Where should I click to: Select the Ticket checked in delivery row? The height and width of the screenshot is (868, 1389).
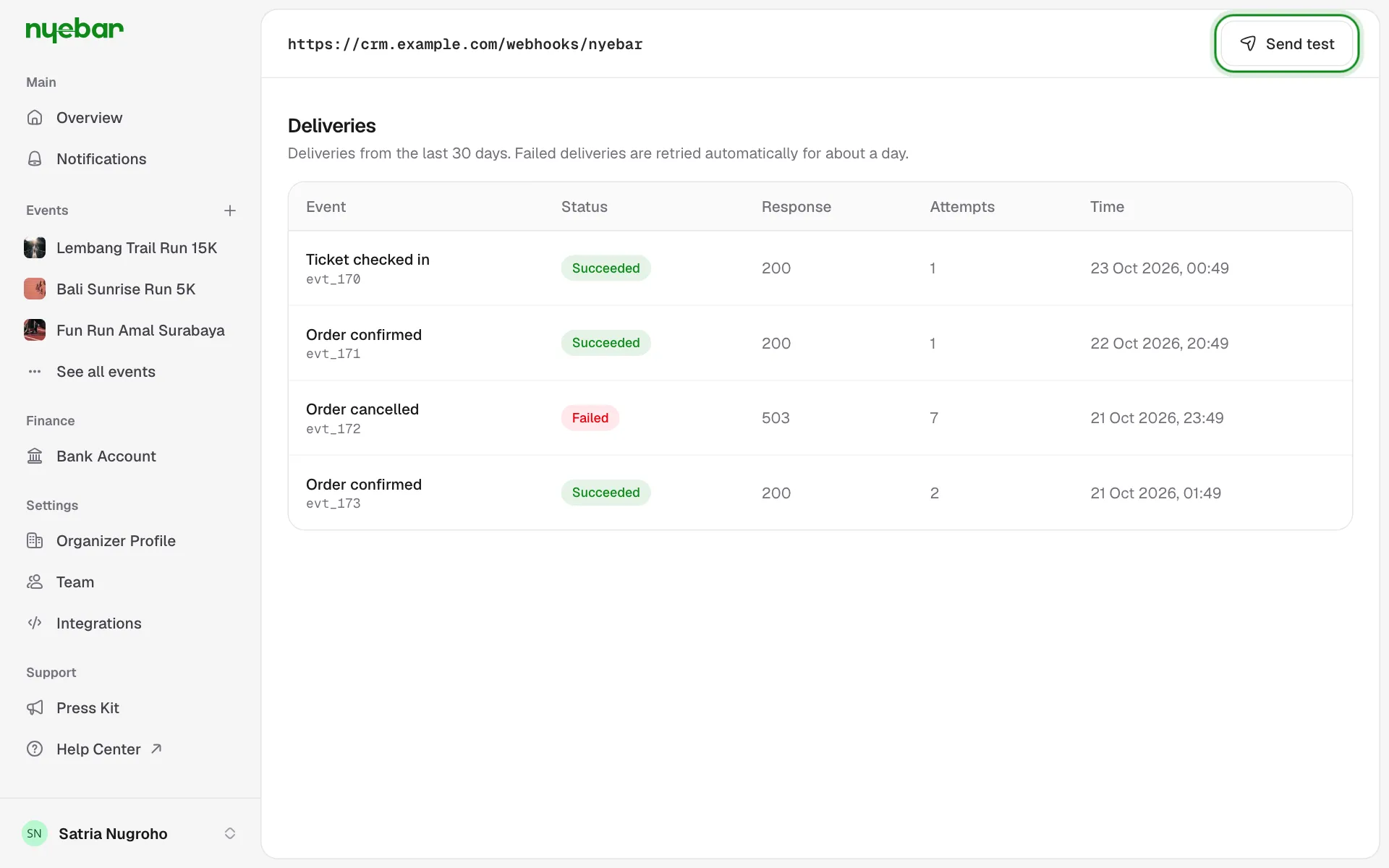pos(820,268)
